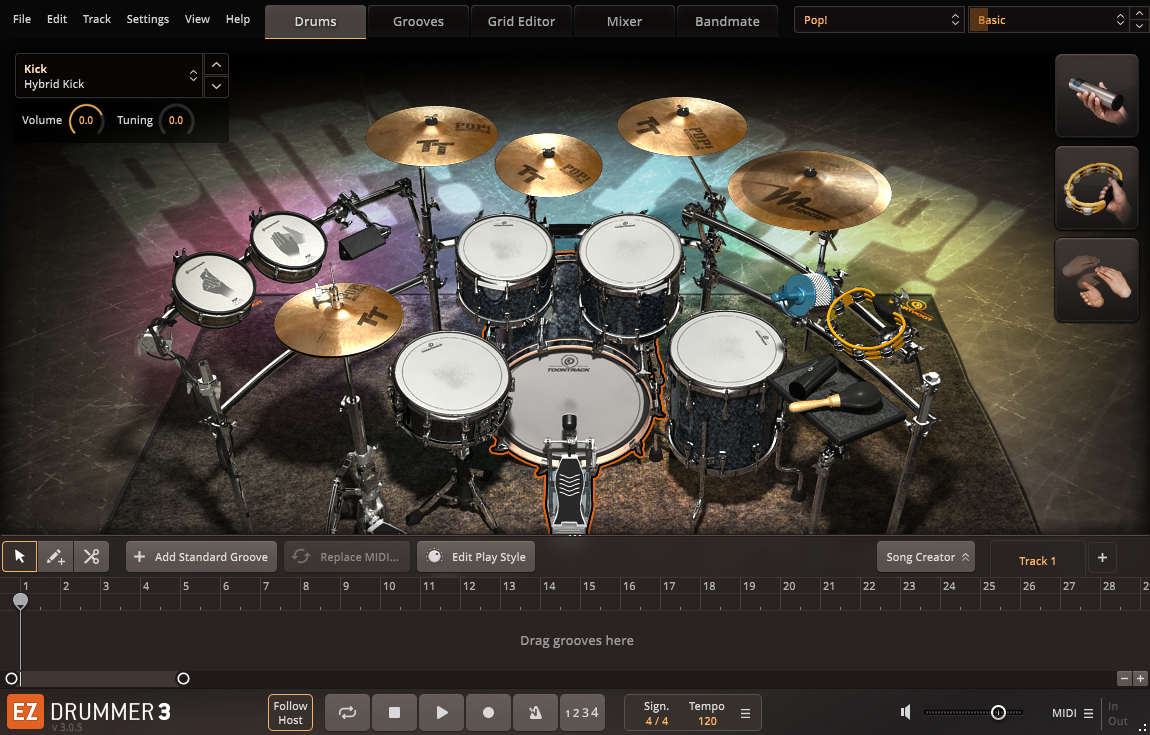Open the Settings menu
Viewport: 1150px width, 735px height.
point(147,18)
